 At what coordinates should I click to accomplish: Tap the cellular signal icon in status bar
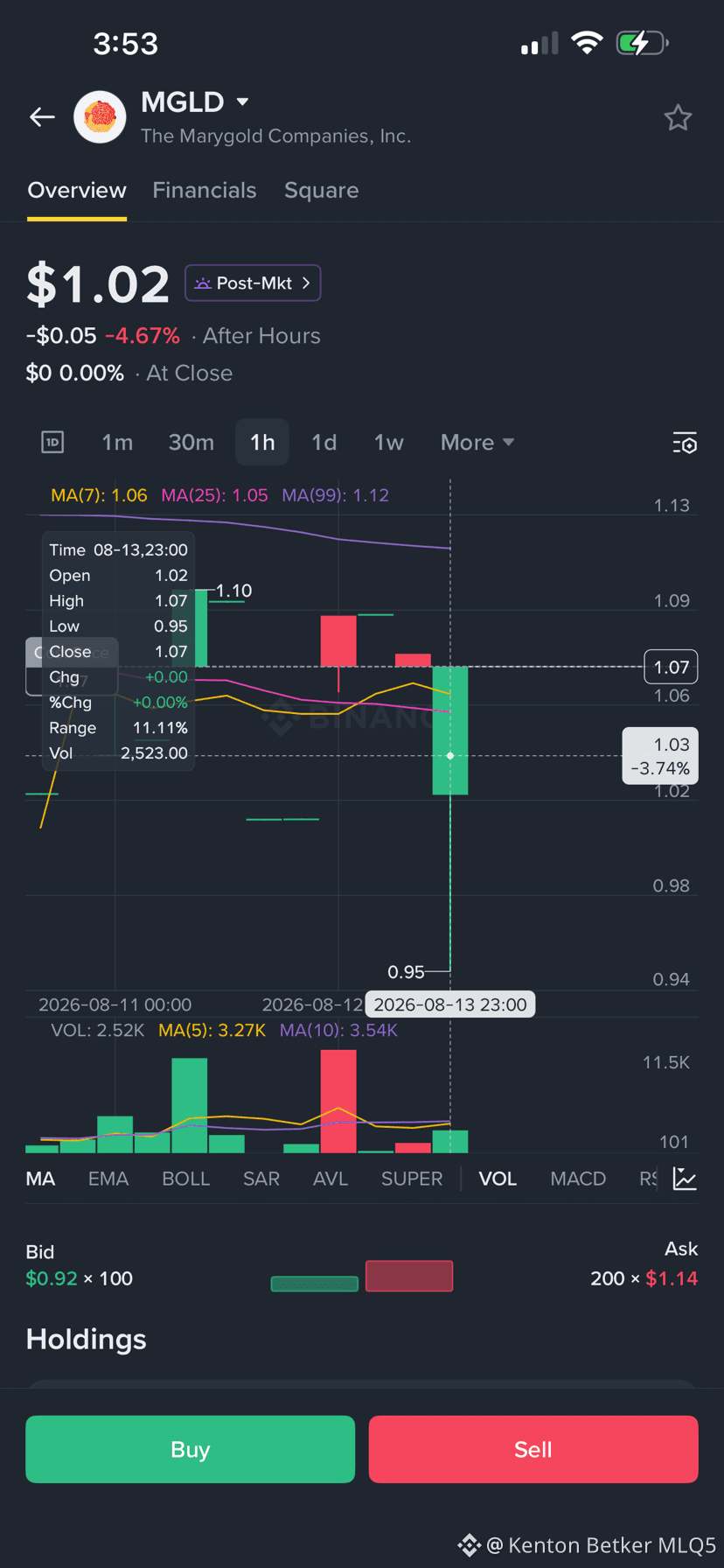[540, 44]
